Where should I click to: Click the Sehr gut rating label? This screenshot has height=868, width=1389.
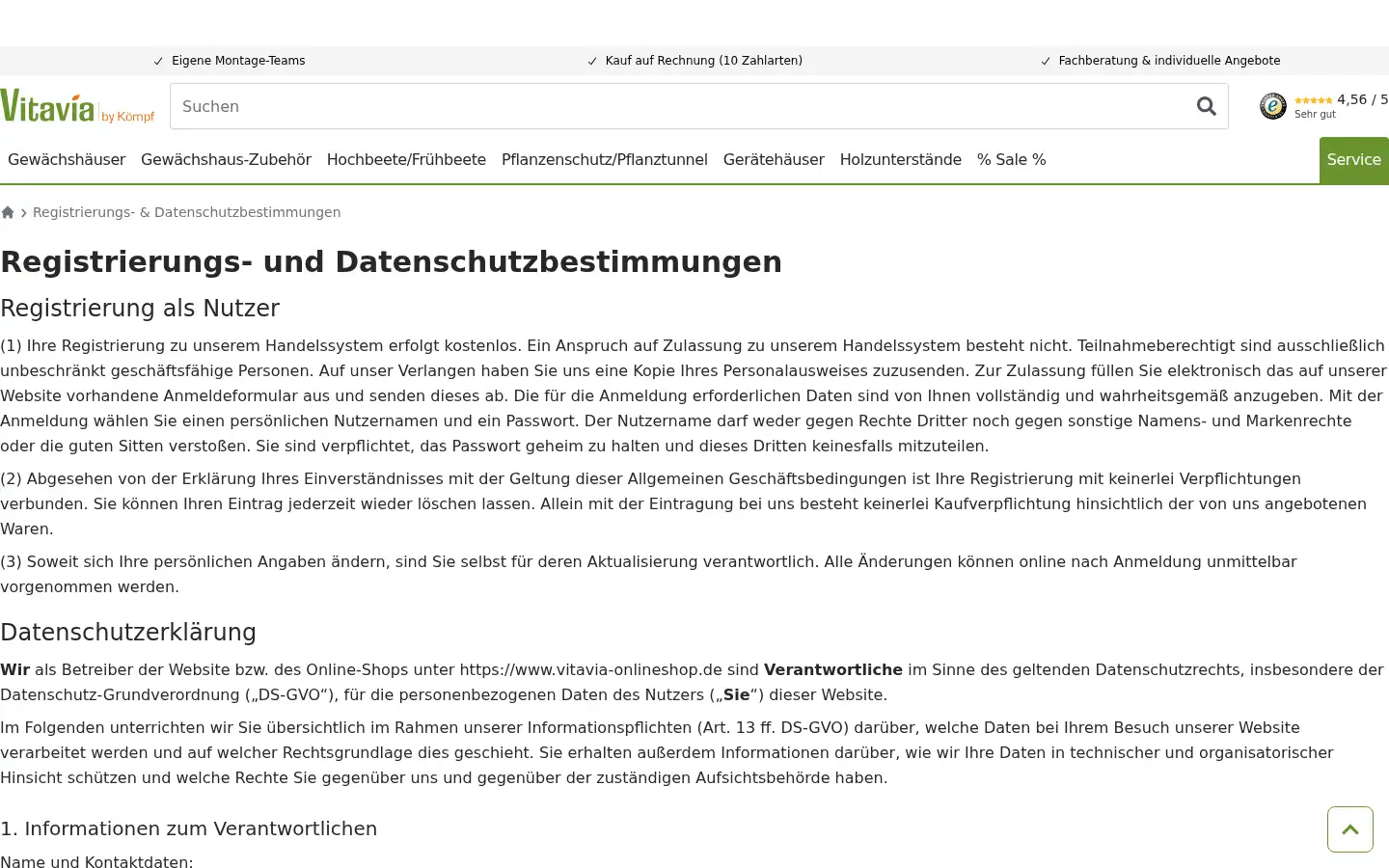1315,114
